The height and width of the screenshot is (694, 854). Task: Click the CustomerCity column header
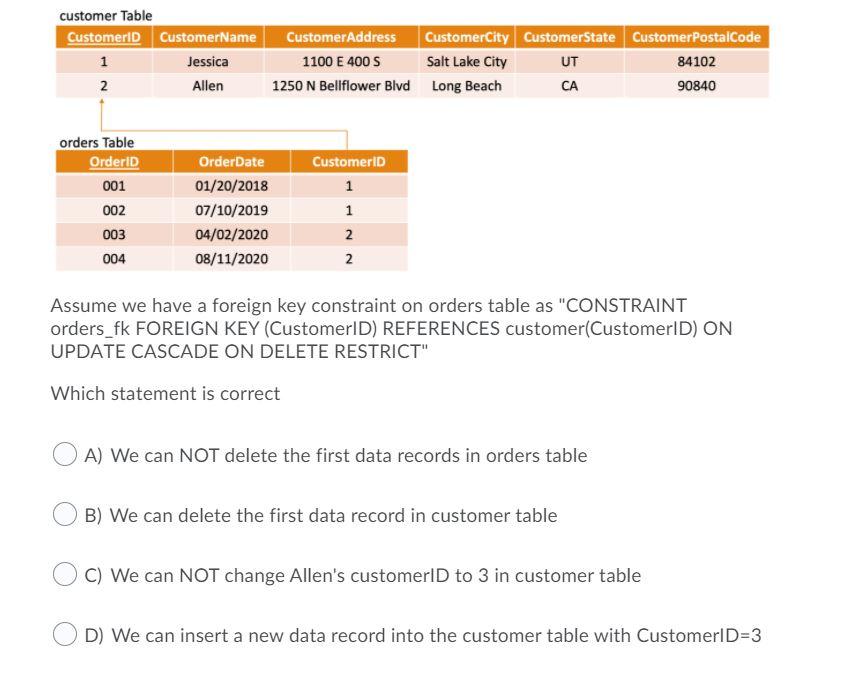[x=467, y=37]
